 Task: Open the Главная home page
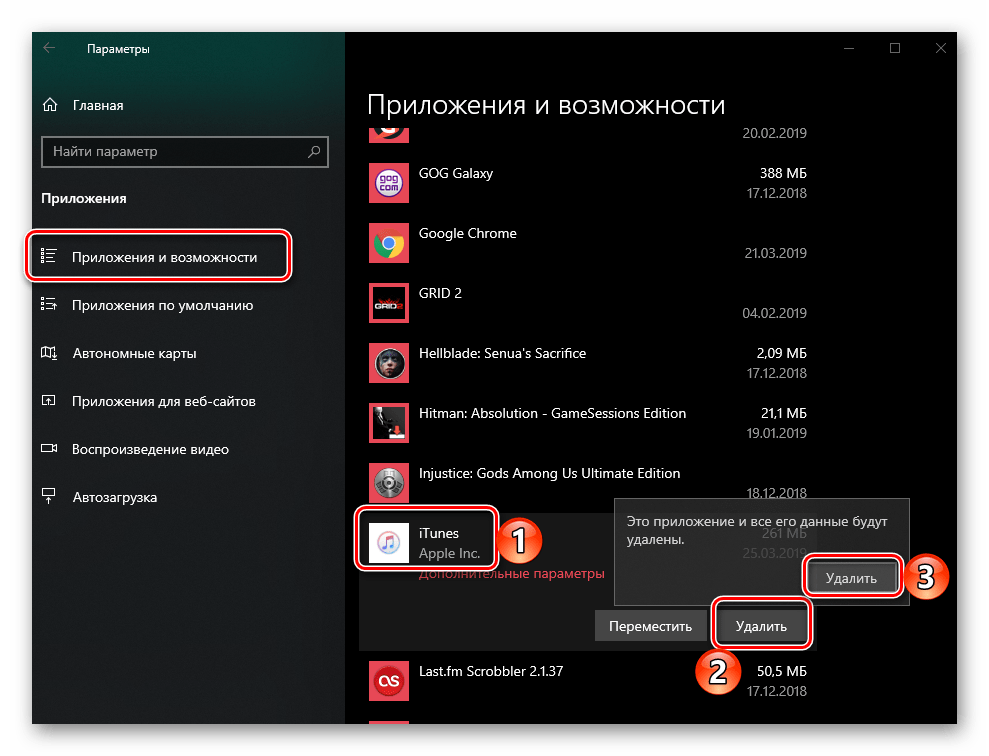point(97,105)
